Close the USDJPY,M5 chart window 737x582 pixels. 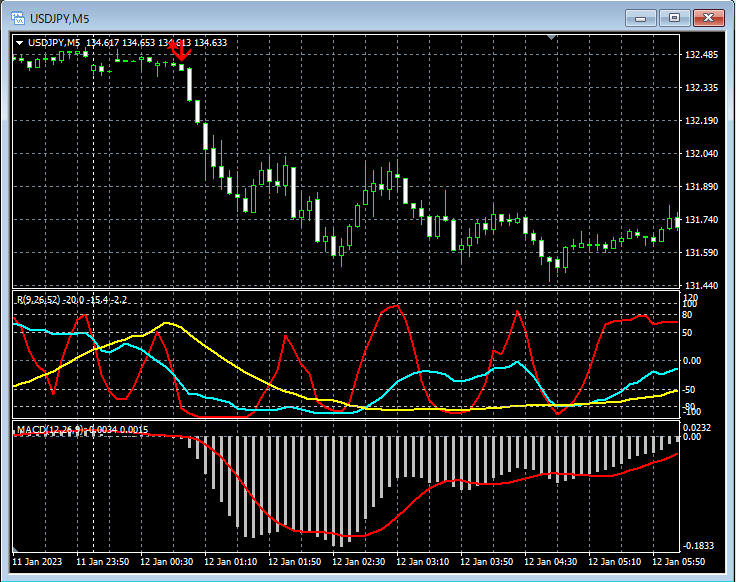click(709, 17)
